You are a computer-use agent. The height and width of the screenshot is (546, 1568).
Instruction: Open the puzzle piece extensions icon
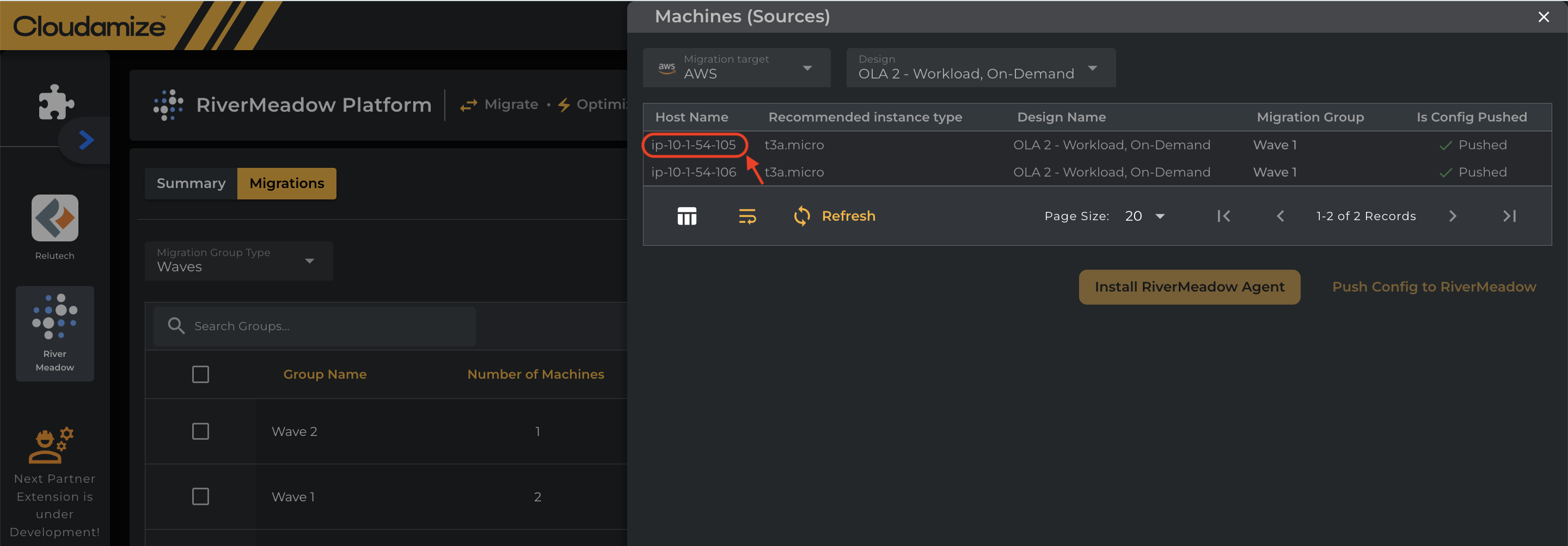coord(56,101)
